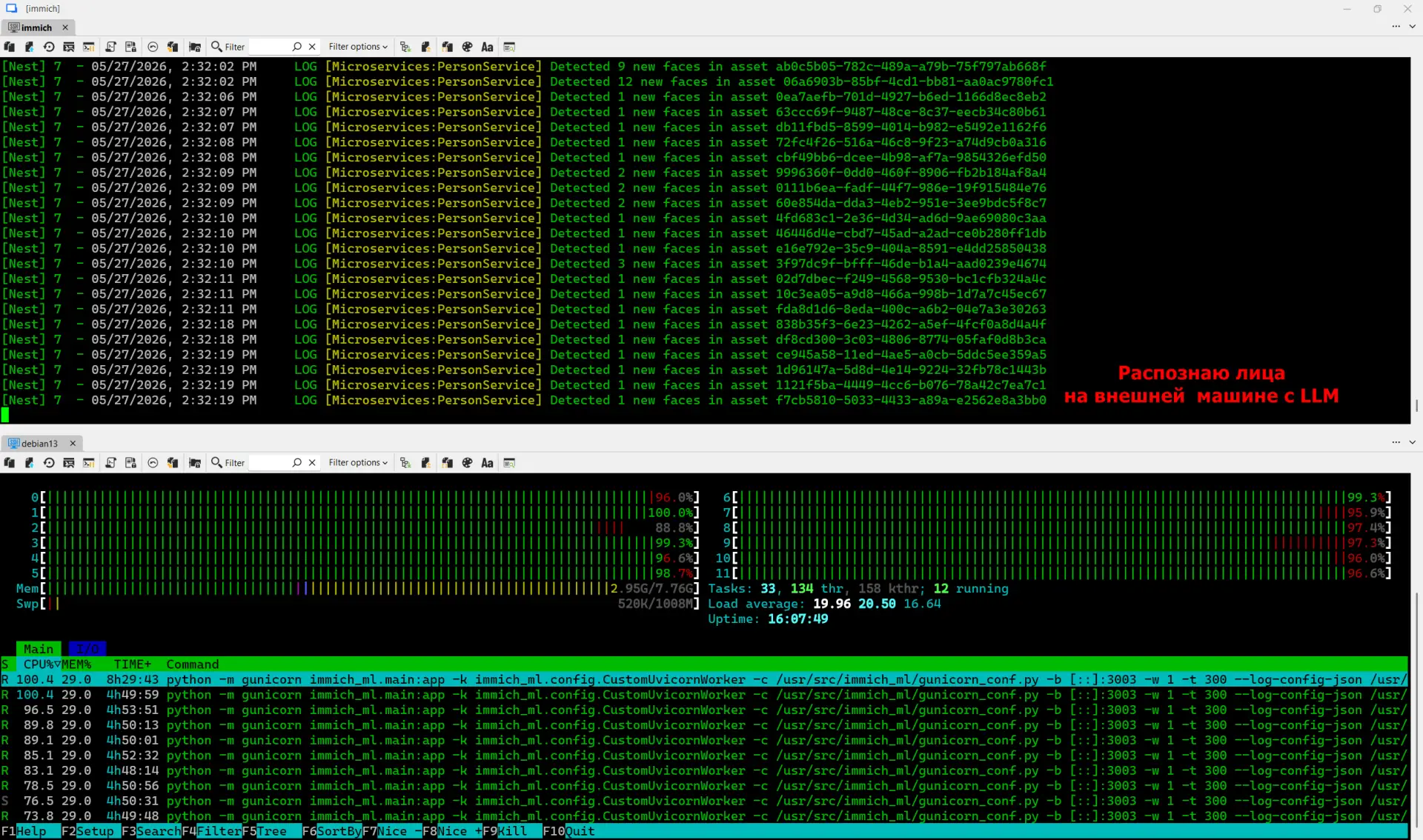Switch to htop Main tab
This screenshot has height=840, width=1423.
coord(39,649)
